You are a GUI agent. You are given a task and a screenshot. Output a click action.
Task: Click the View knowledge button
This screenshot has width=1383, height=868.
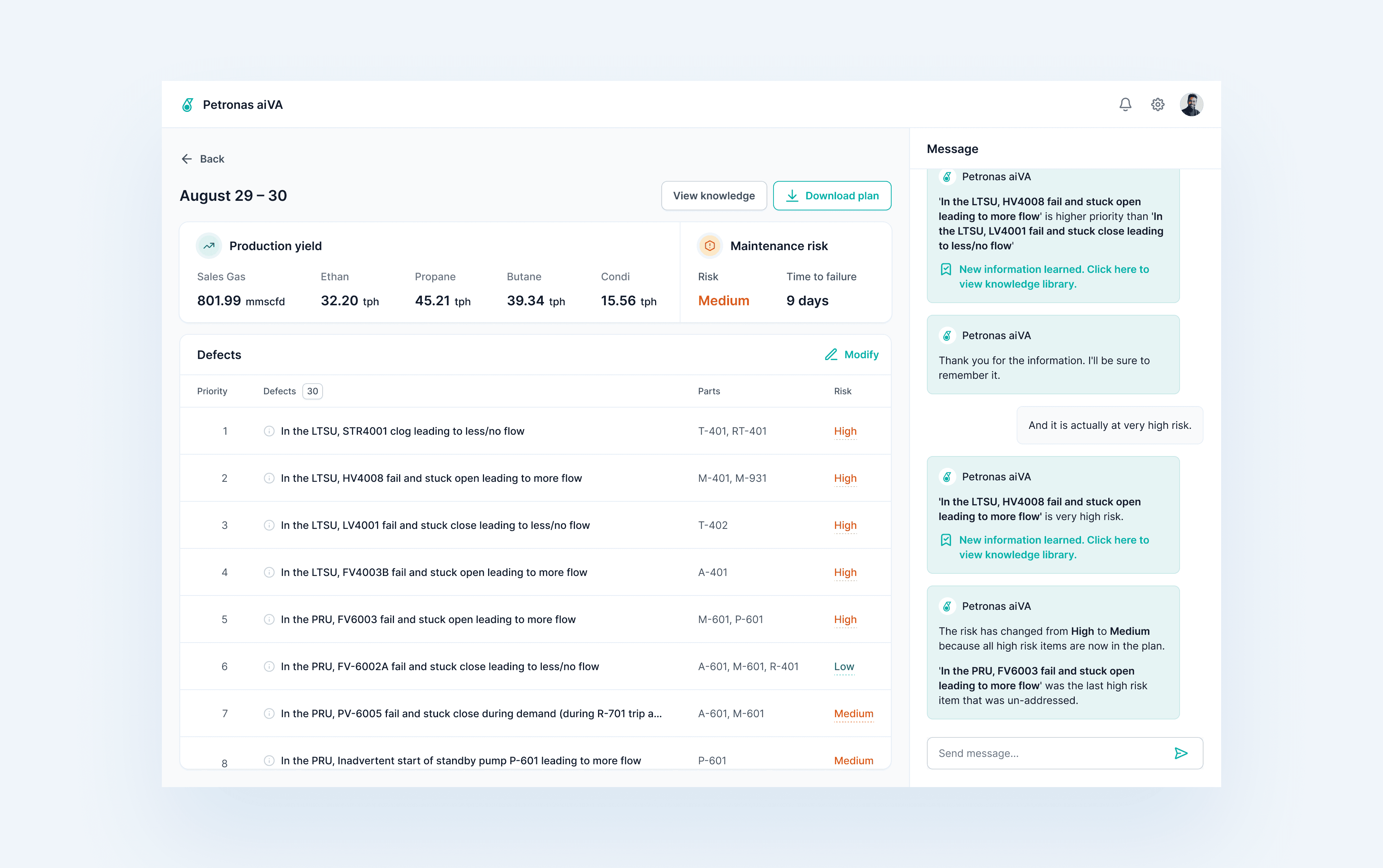pyautogui.click(x=714, y=196)
